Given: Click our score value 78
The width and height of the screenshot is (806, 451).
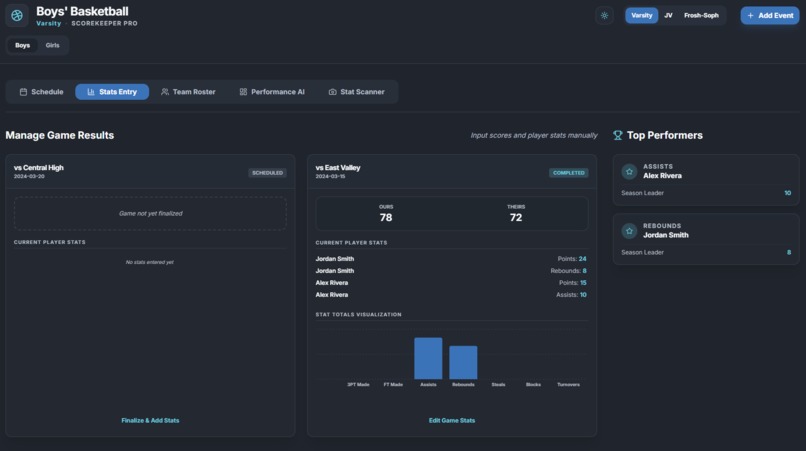Looking at the screenshot, I should click(x=386, y=218).
